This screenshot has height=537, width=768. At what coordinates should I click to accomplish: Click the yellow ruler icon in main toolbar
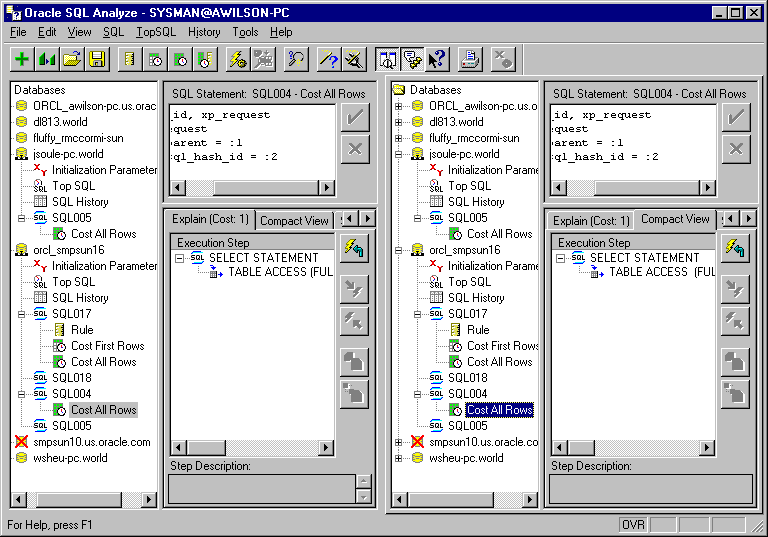pyautogui.click(x=129, y=59)
